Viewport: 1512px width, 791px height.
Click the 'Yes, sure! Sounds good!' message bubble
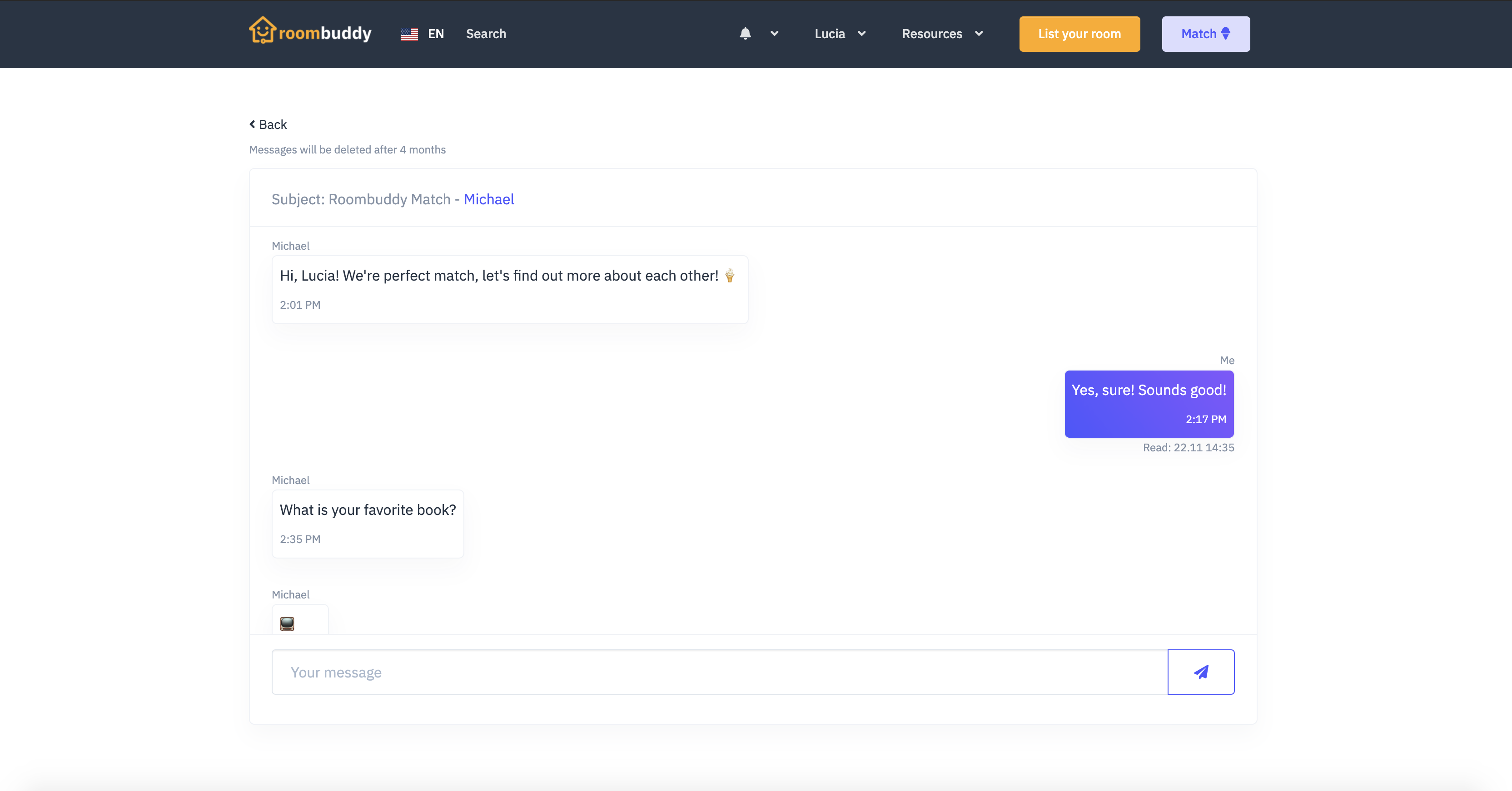click(x=1148, y=403)
